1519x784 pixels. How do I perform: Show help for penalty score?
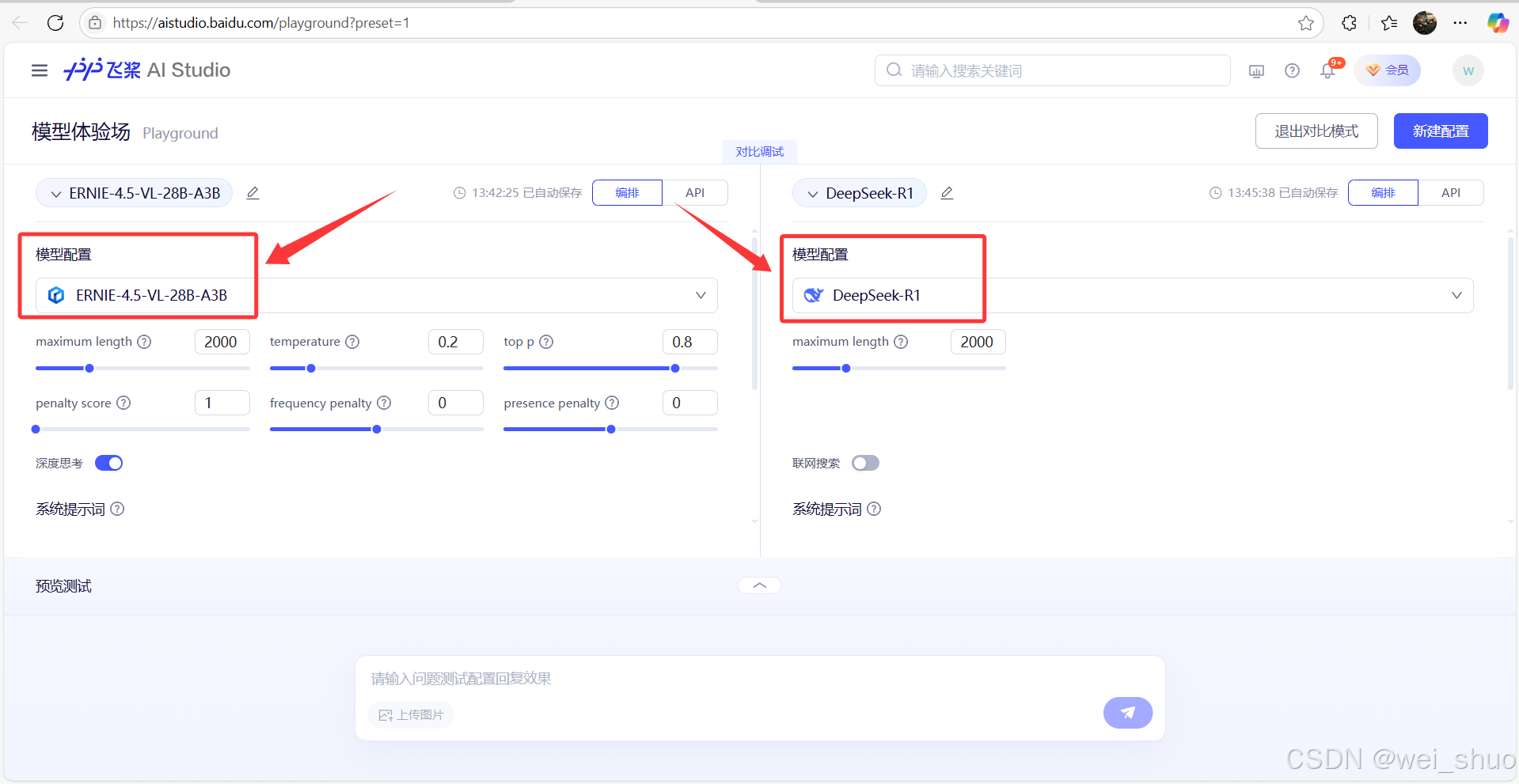[123, 403]
